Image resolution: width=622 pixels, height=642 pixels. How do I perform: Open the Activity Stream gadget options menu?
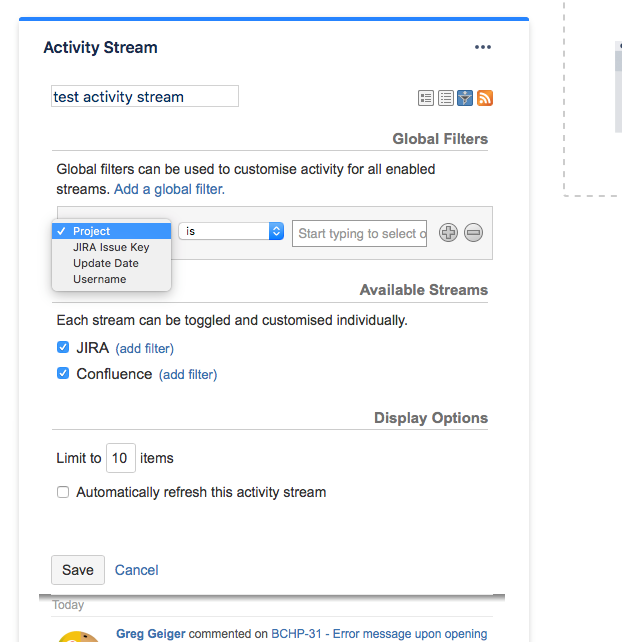point(483,47)
